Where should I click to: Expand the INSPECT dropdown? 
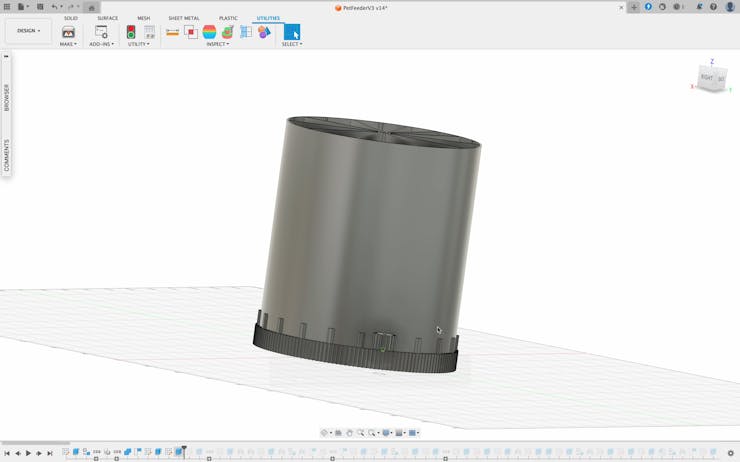218,44
